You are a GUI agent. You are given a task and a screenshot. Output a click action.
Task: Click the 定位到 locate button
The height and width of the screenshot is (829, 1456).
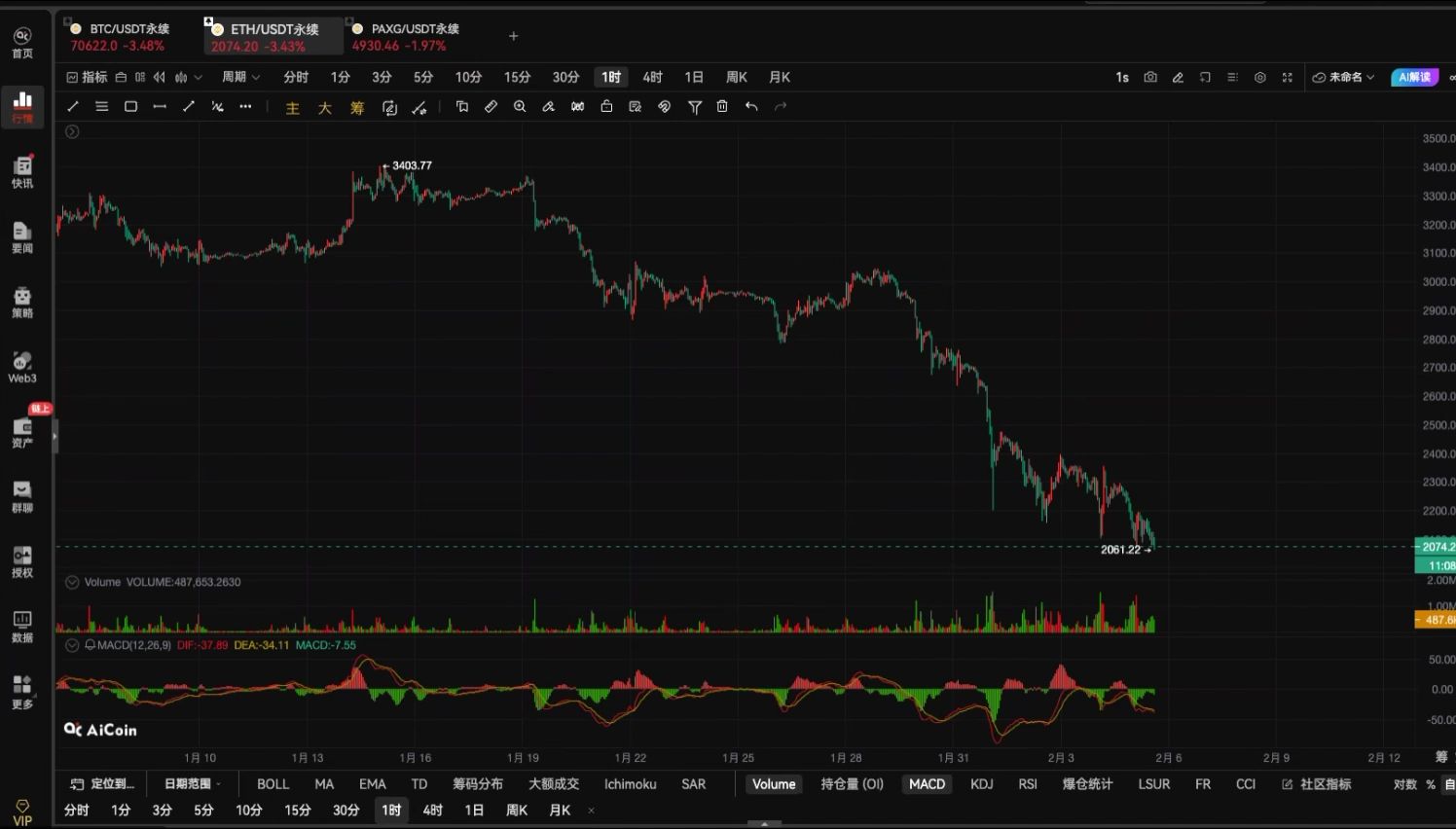(103, 784)
